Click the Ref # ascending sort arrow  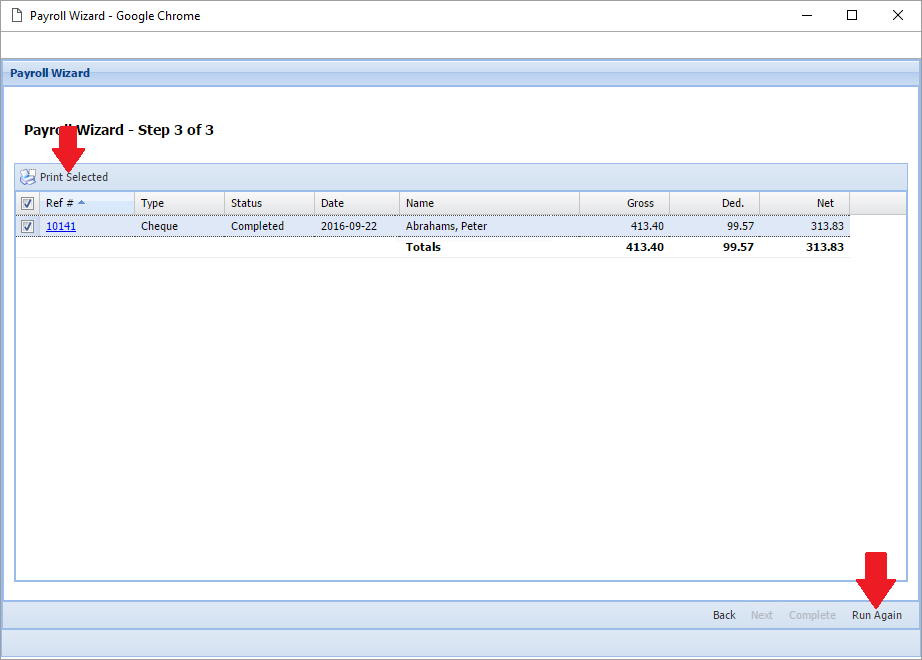click(x=82, y=202)
